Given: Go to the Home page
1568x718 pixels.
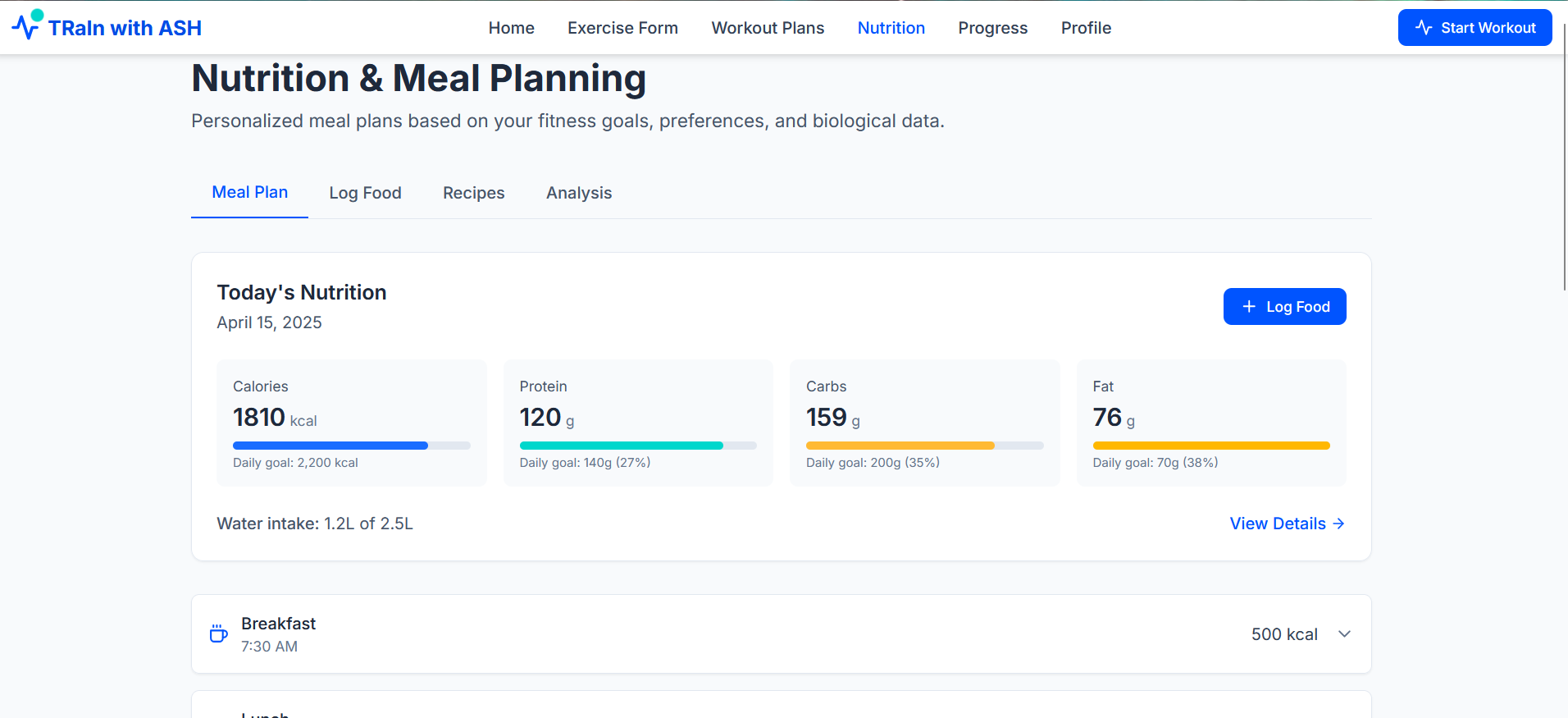Looking at the screenshot, I should click(x=511, y=28).
